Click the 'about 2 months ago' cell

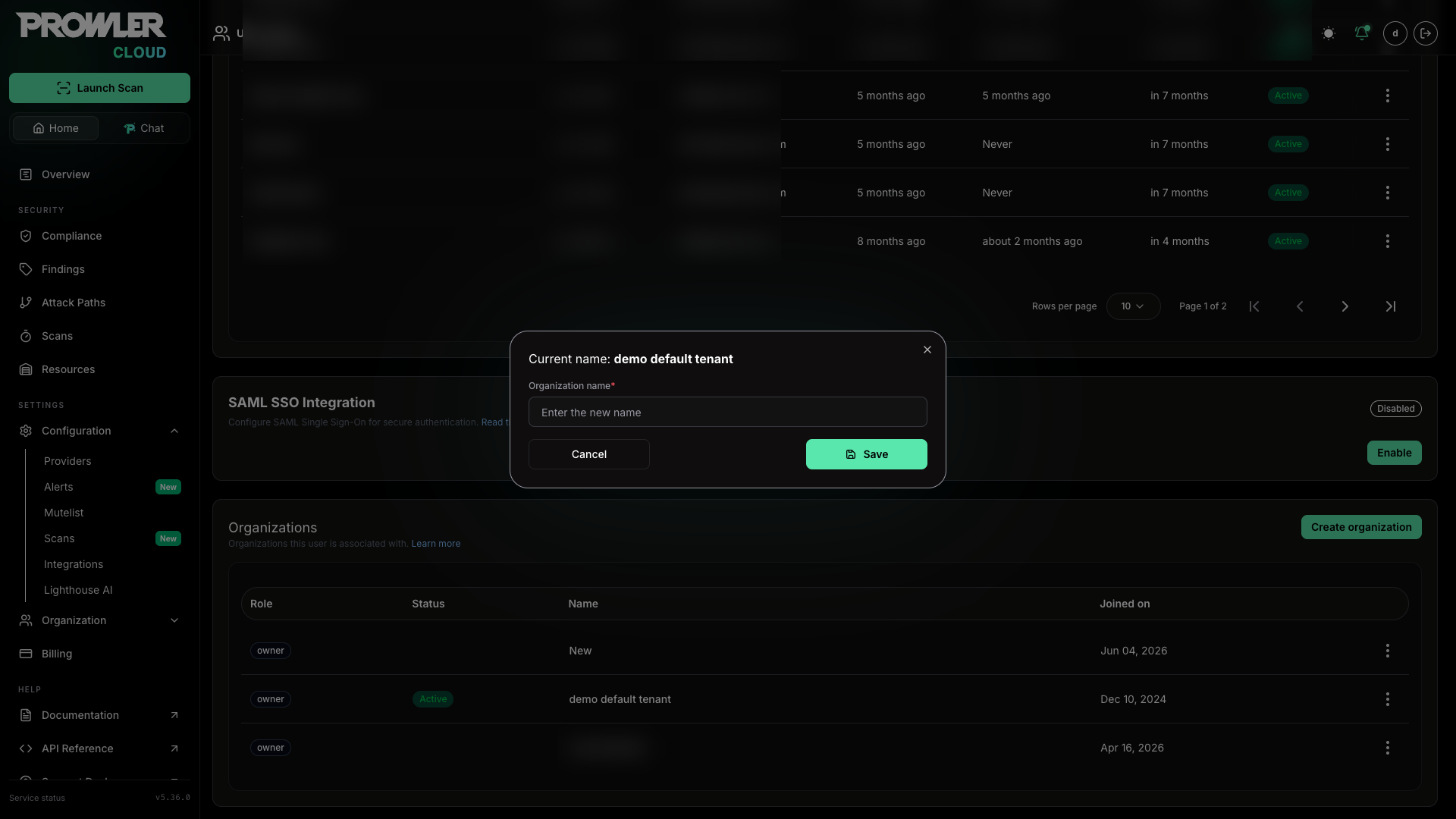point(1032,241)
